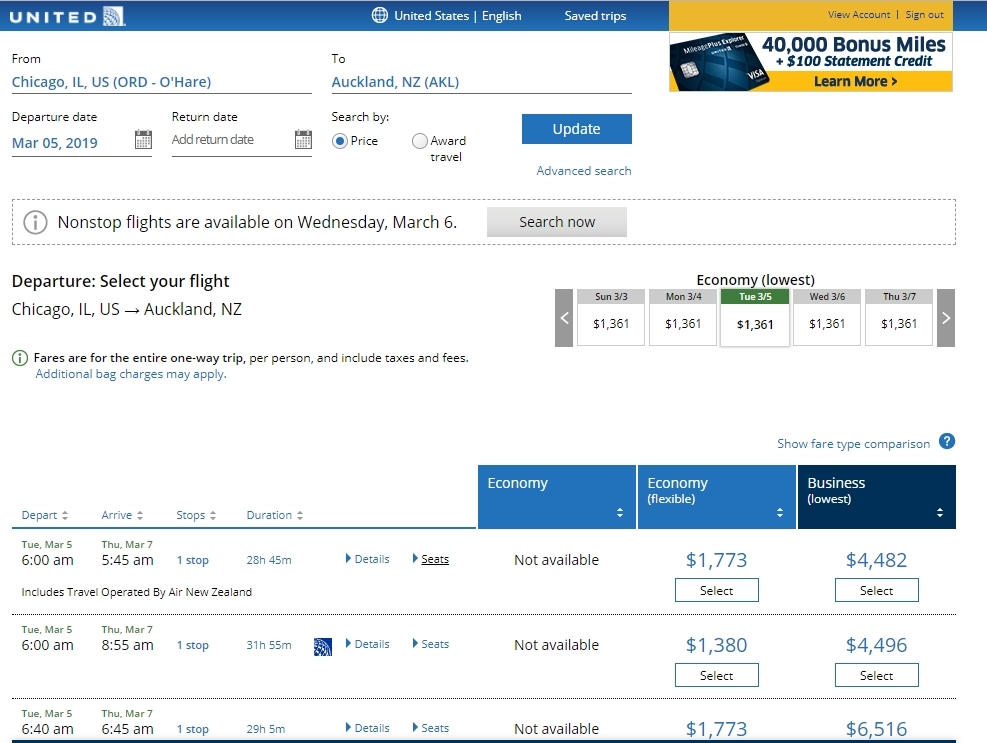Open Show fare type comparison link
Viewport: 987px width, 743px height.
click(854, 444)
